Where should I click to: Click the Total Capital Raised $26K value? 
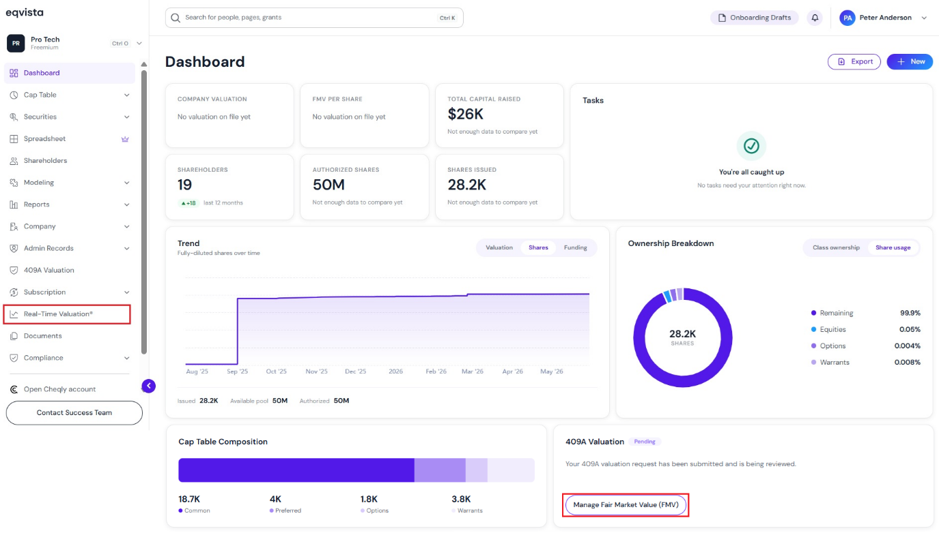[465, 114]
